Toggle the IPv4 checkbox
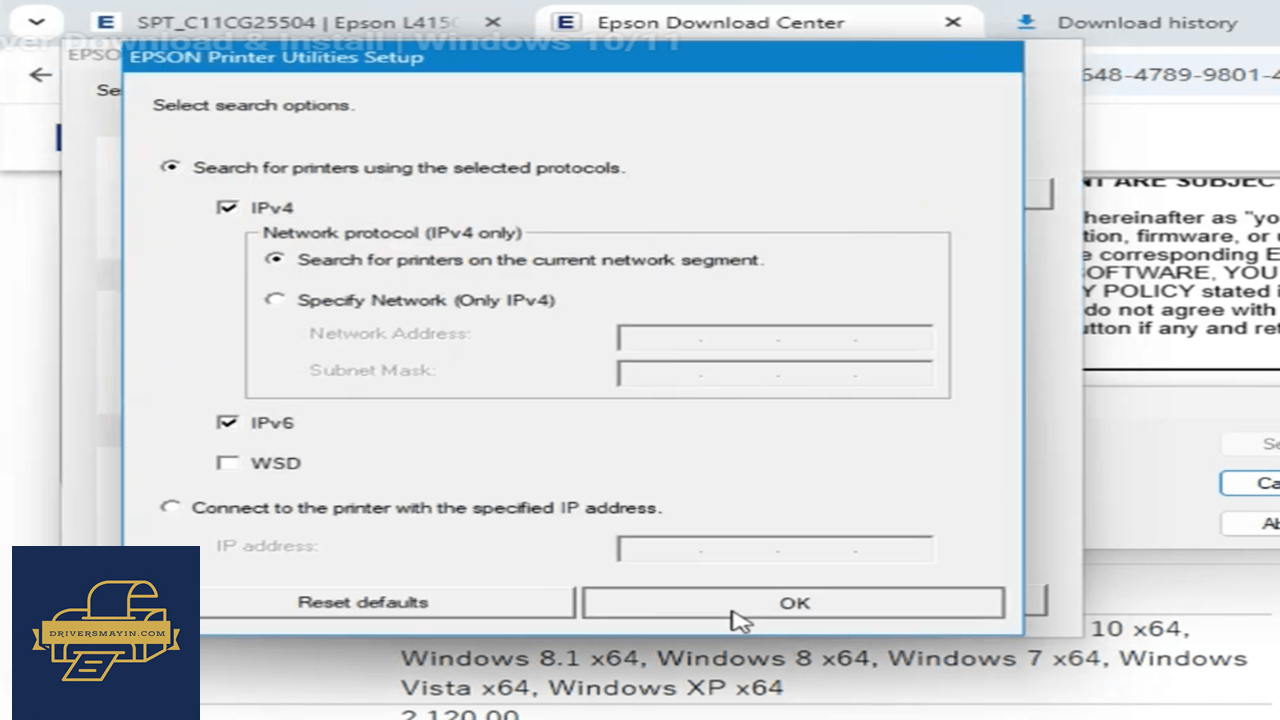This screenshot has width=1280, height=720. pos(228,207)
